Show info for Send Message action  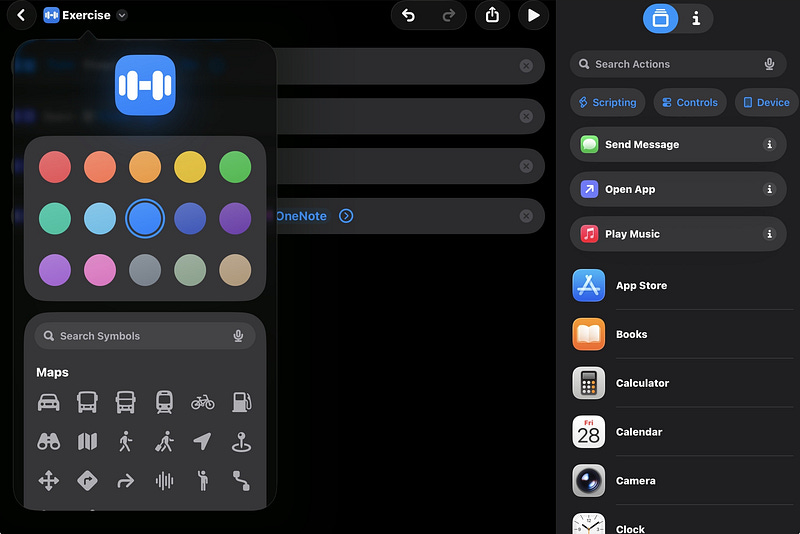coord(769,144)
